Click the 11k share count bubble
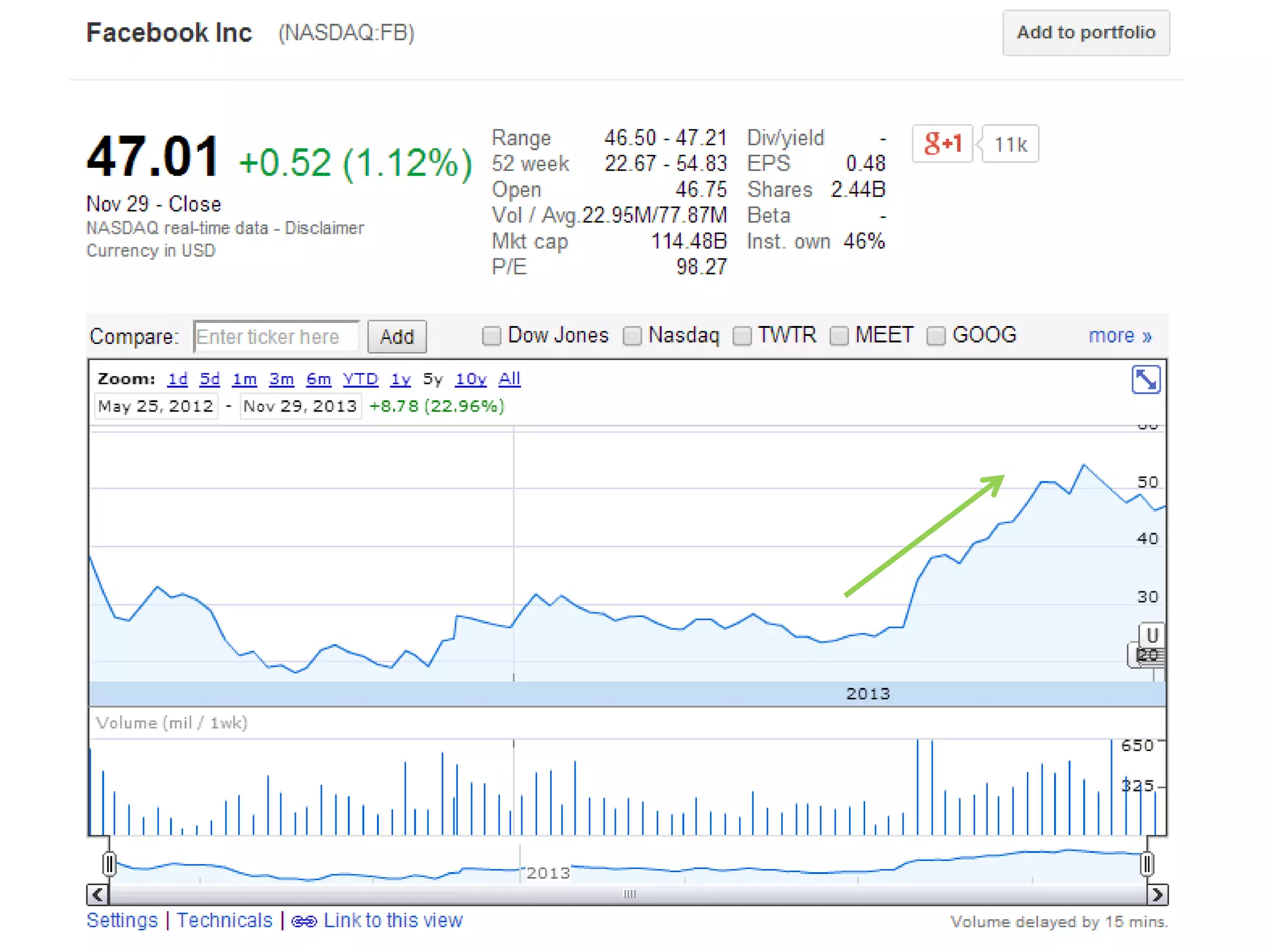Viewport: 1270px width, 952px height. 1010,144
